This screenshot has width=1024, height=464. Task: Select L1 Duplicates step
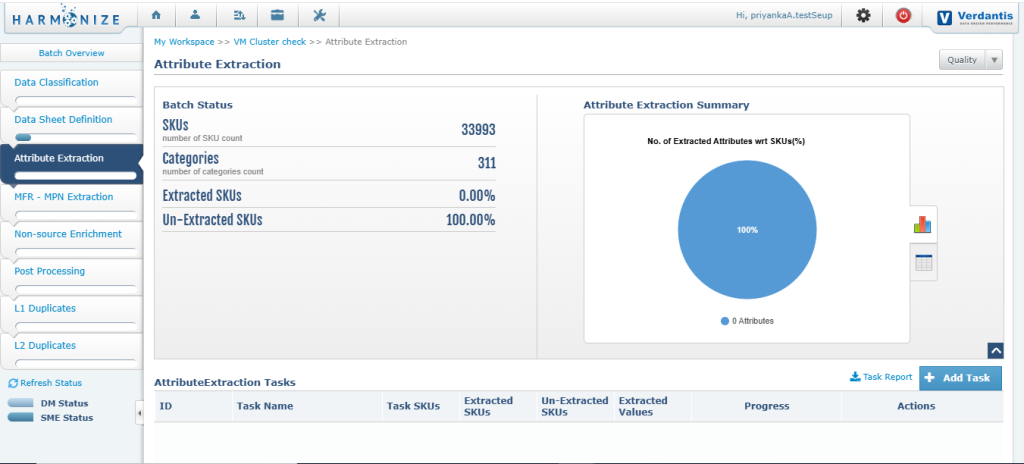pos(45,308)
